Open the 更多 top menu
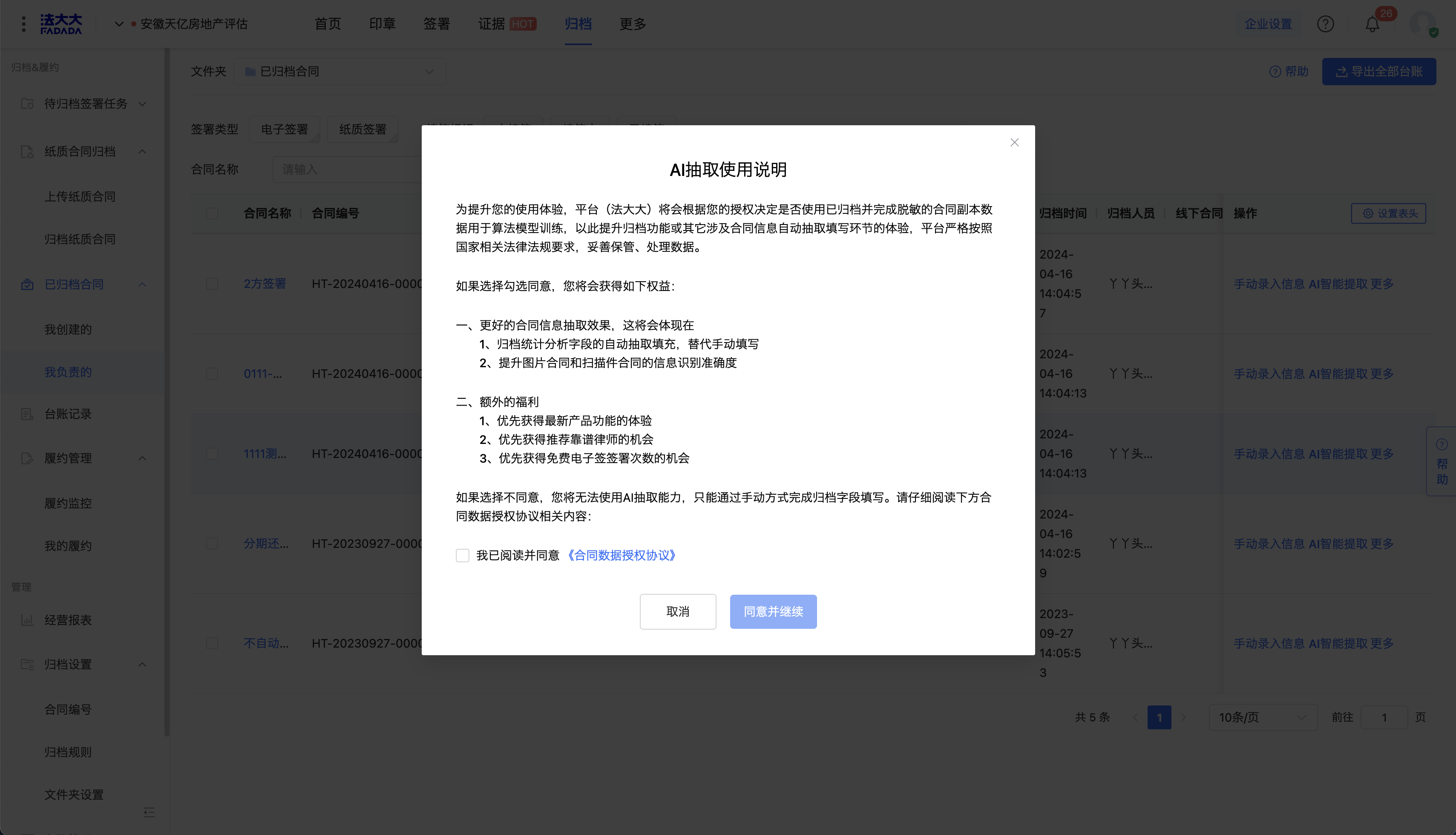Screen dimensions: 1456x835 click(632, 24)
